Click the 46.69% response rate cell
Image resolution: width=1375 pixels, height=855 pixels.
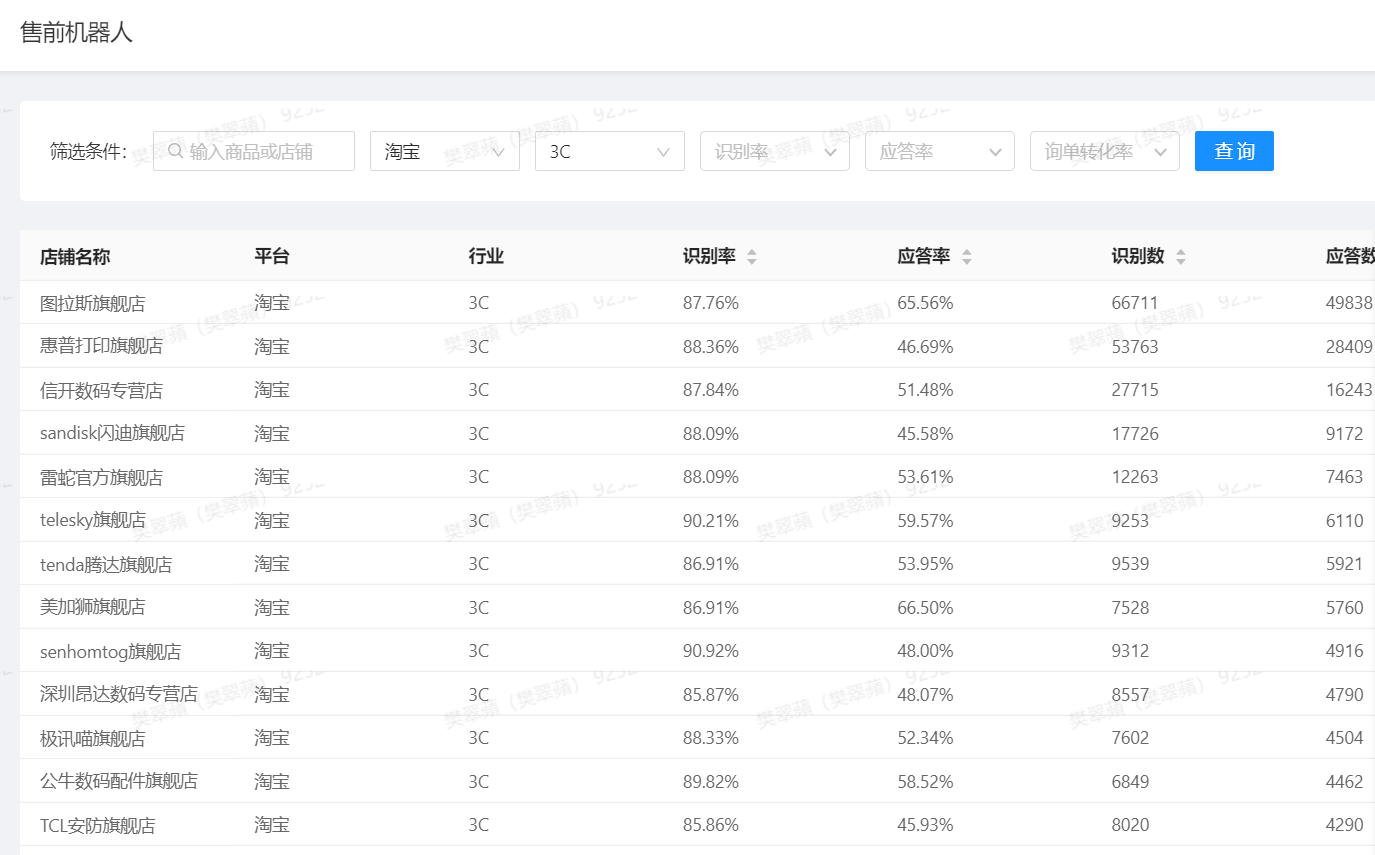click(x=925, y=347)
